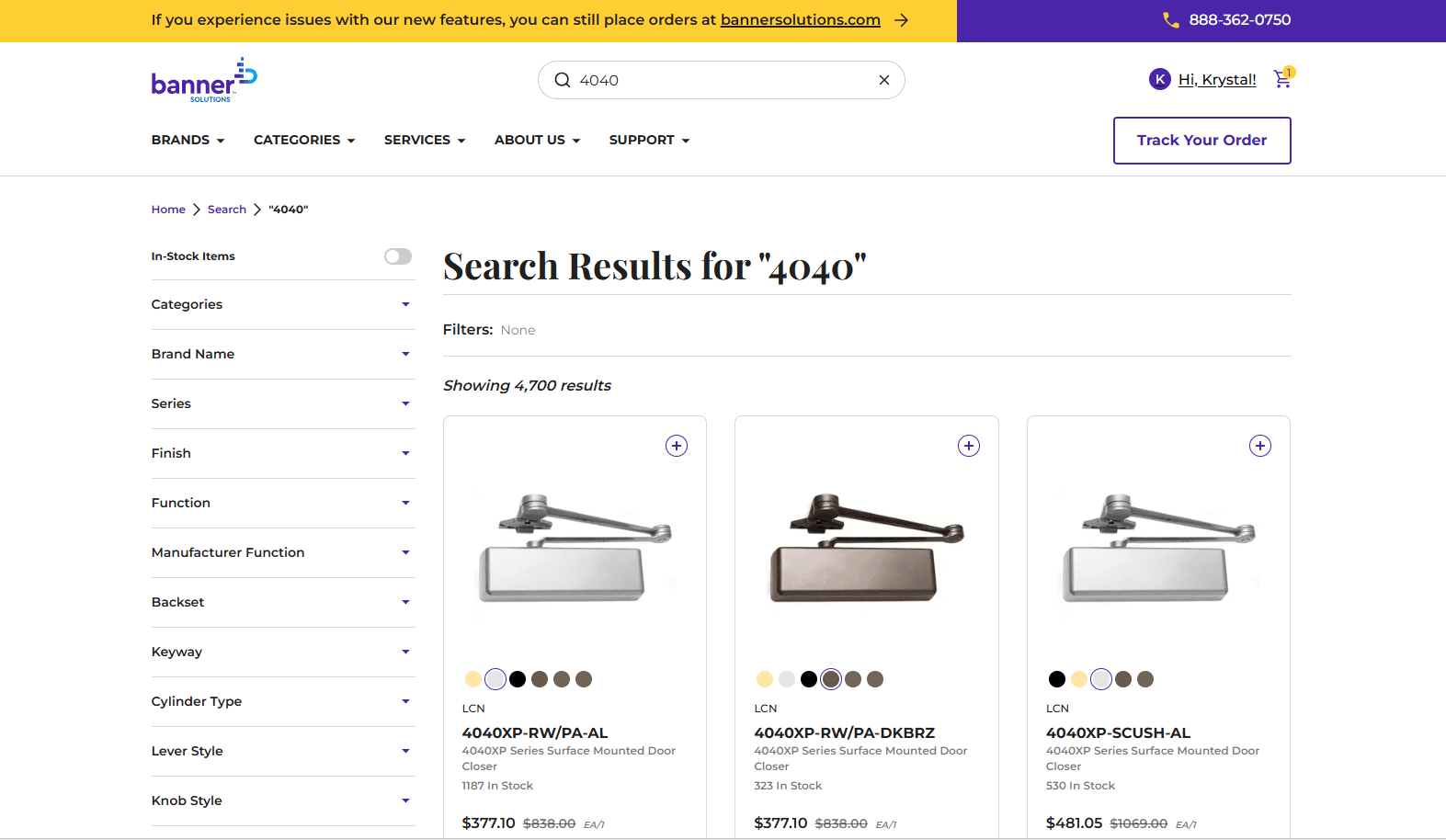Open the 4040XP-RW/PA-DKBRZ product title
The image size is (1446, 840).
[845, 732]
